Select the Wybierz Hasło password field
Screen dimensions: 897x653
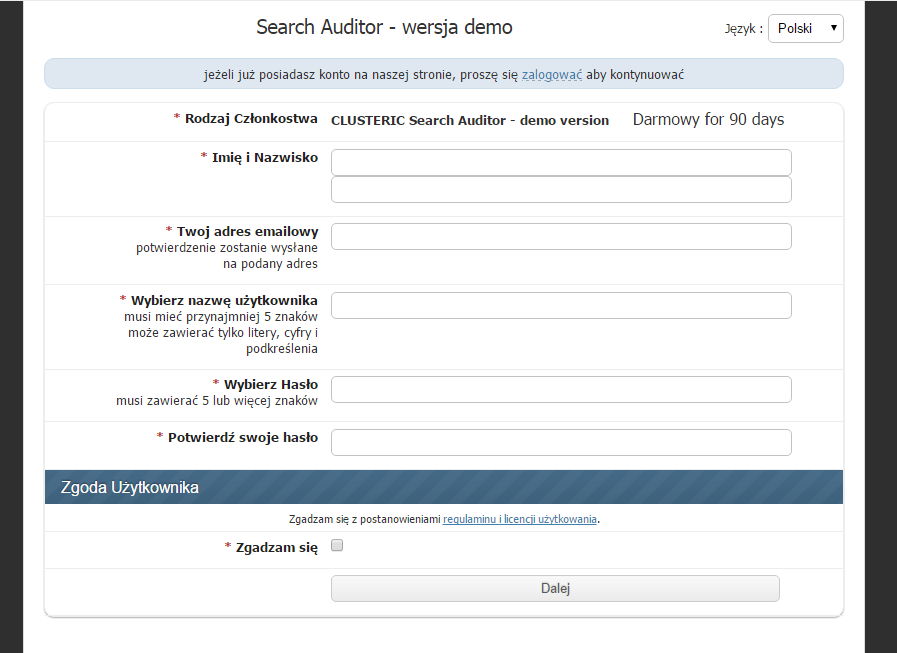561,389
